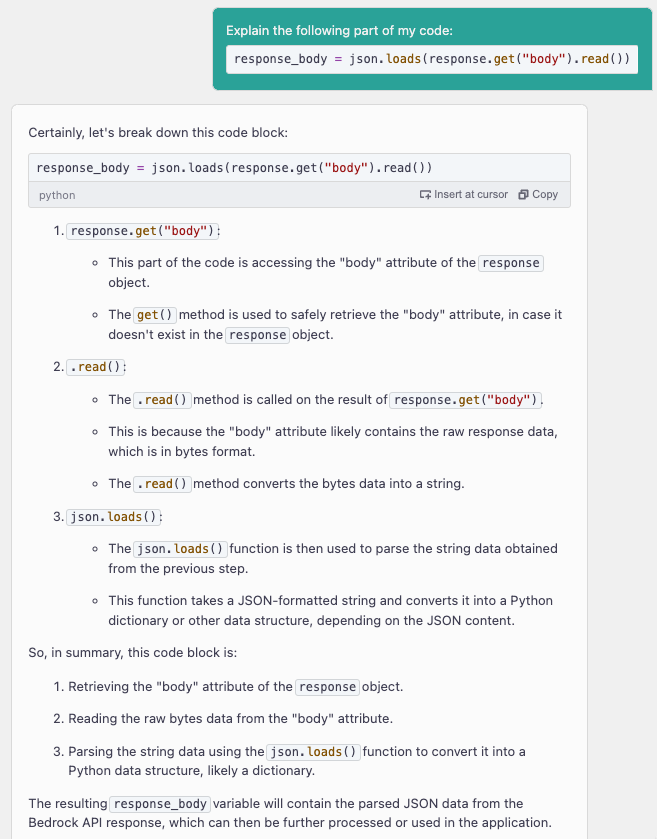Click the 'Insert at cursor' button label
Screen dimensions: 657x839
point(471,195)
